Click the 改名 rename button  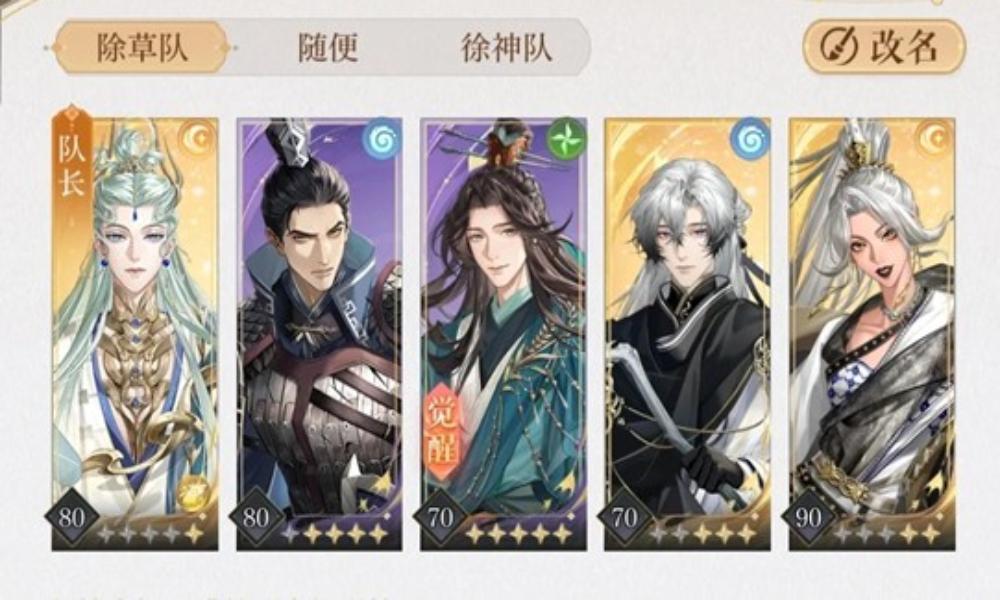pyautogui.click(x=884, y=46)
